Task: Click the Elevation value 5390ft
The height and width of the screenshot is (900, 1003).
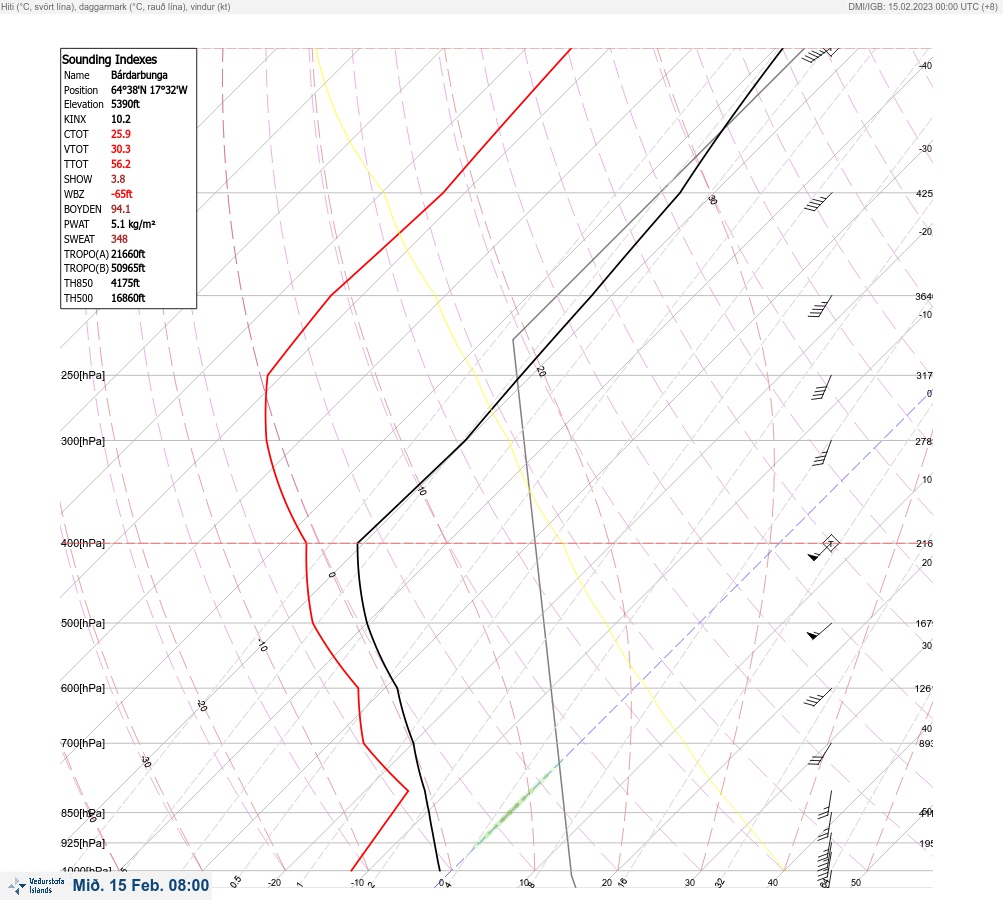Action: click(x=125, y=104)
